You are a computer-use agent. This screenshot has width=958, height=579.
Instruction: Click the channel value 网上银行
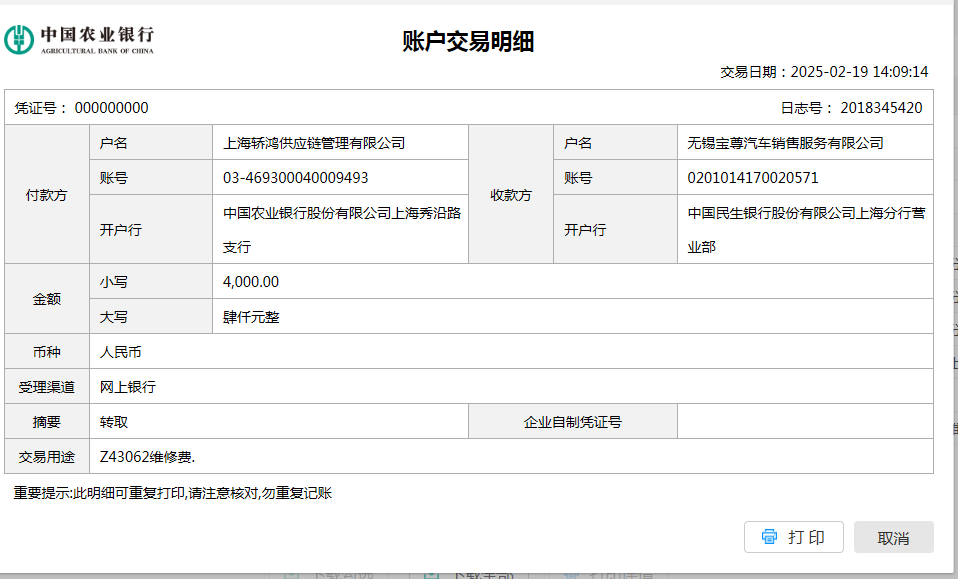point(128,387)
